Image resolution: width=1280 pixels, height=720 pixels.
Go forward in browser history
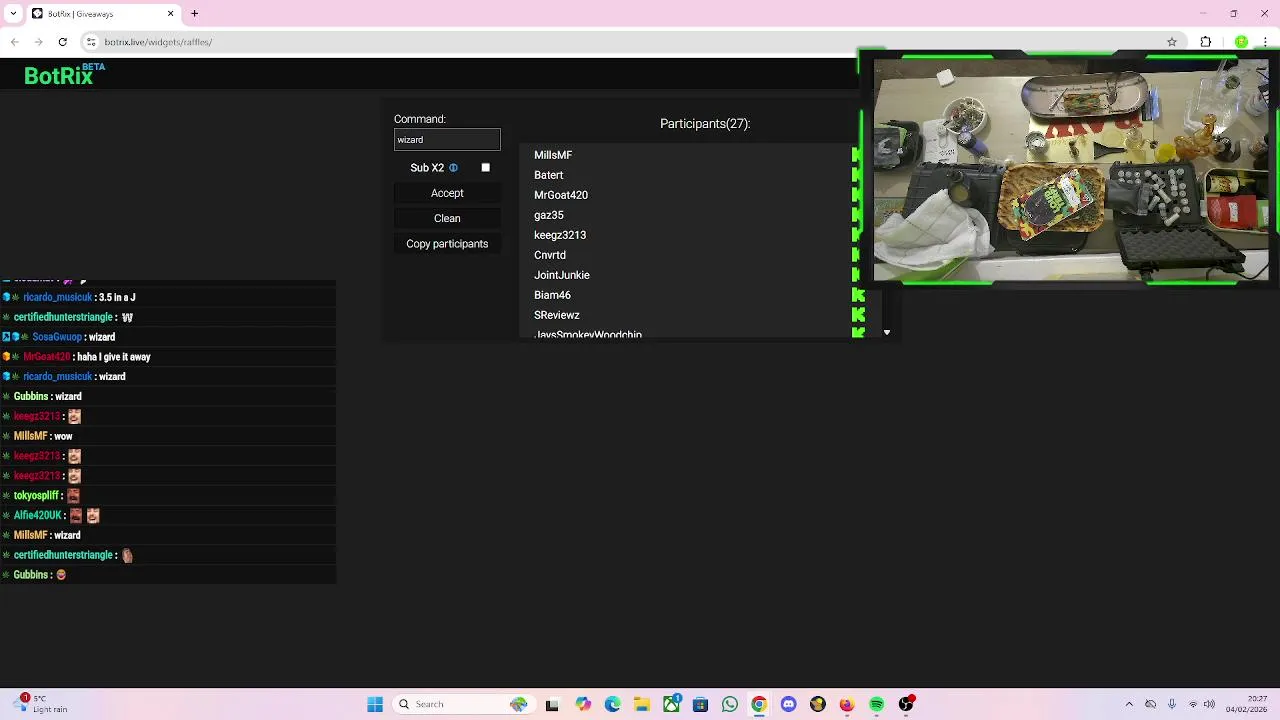38,42
